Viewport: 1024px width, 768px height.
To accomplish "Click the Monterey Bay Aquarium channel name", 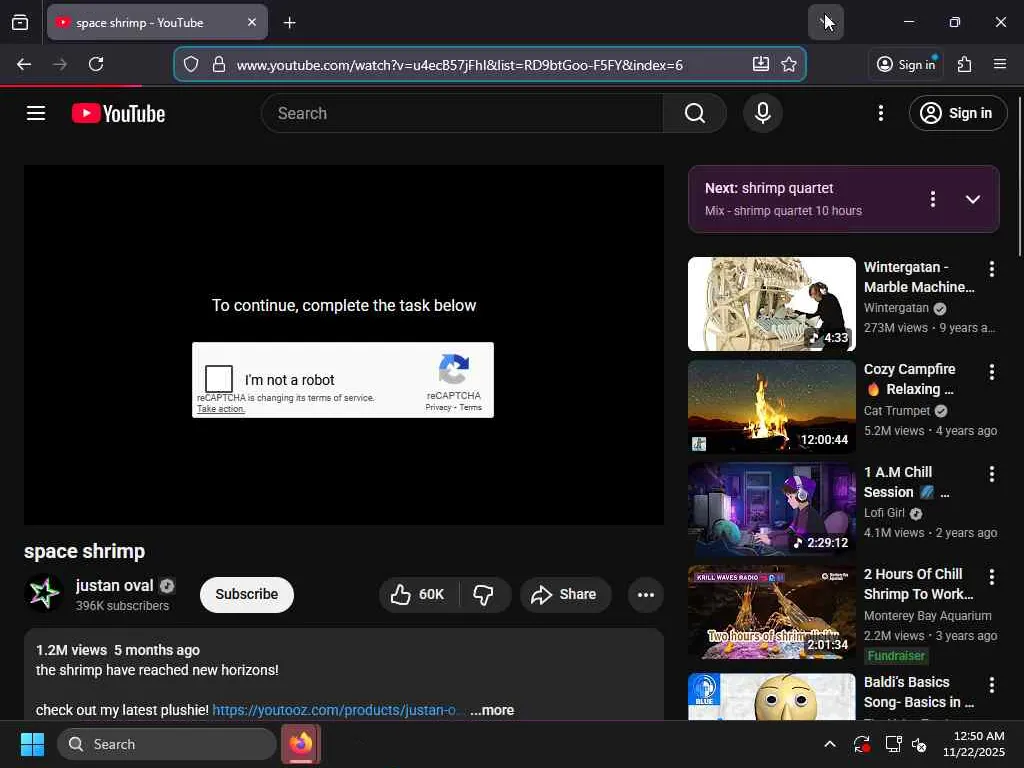I will (x=927, y=616).
